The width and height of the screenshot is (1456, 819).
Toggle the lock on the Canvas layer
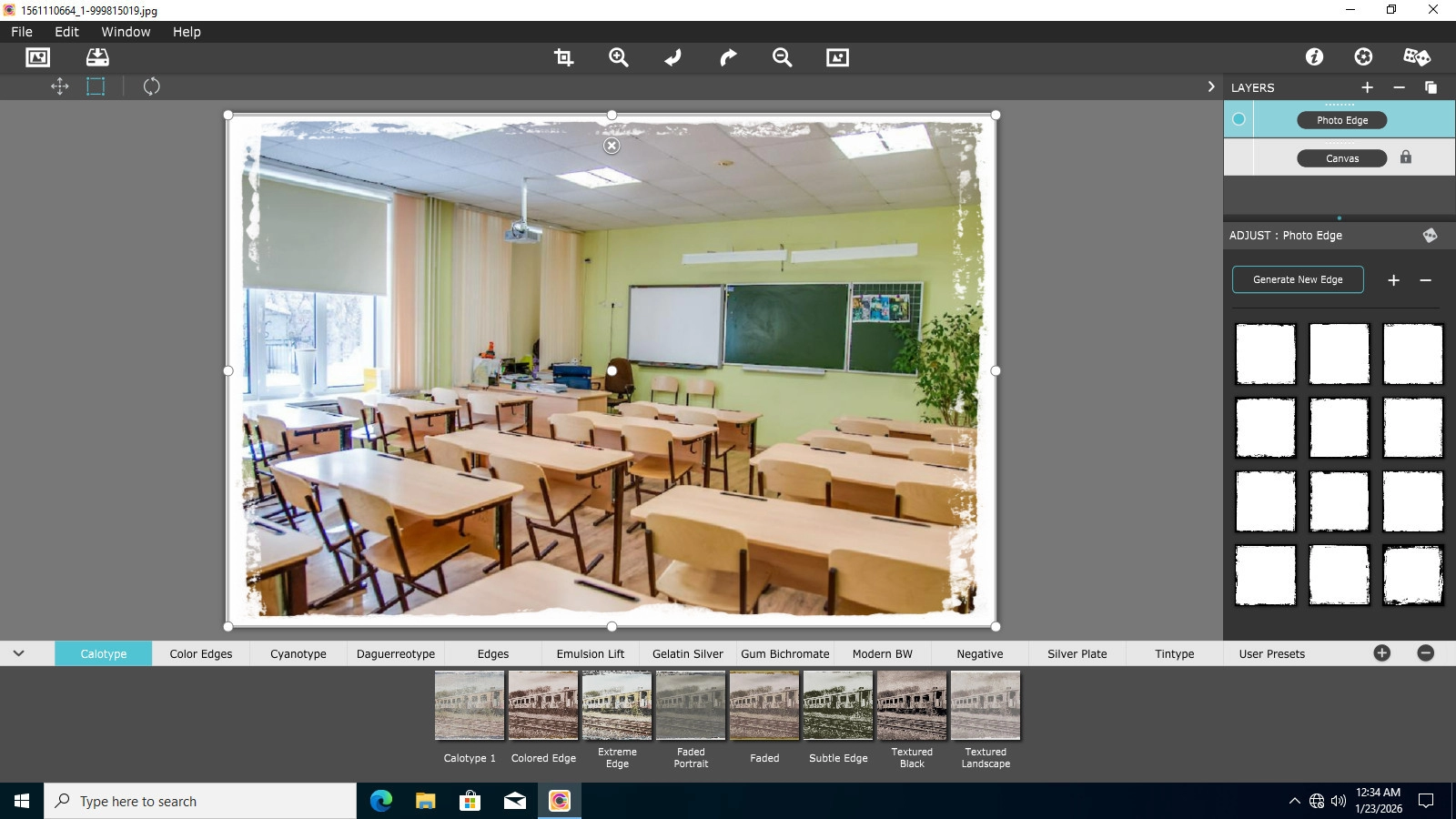click(1406, 157)
